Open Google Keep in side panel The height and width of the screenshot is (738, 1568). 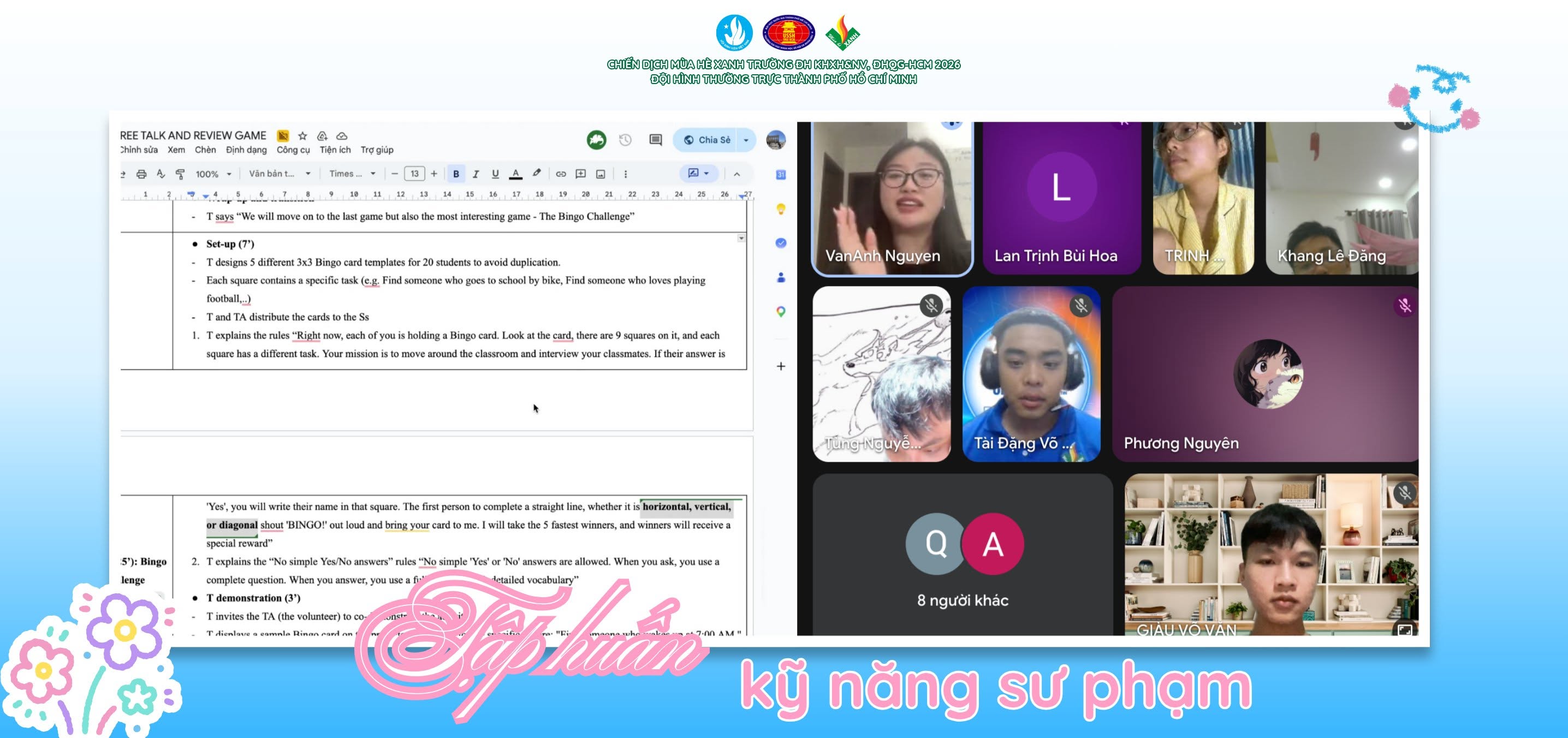[781, 209]
